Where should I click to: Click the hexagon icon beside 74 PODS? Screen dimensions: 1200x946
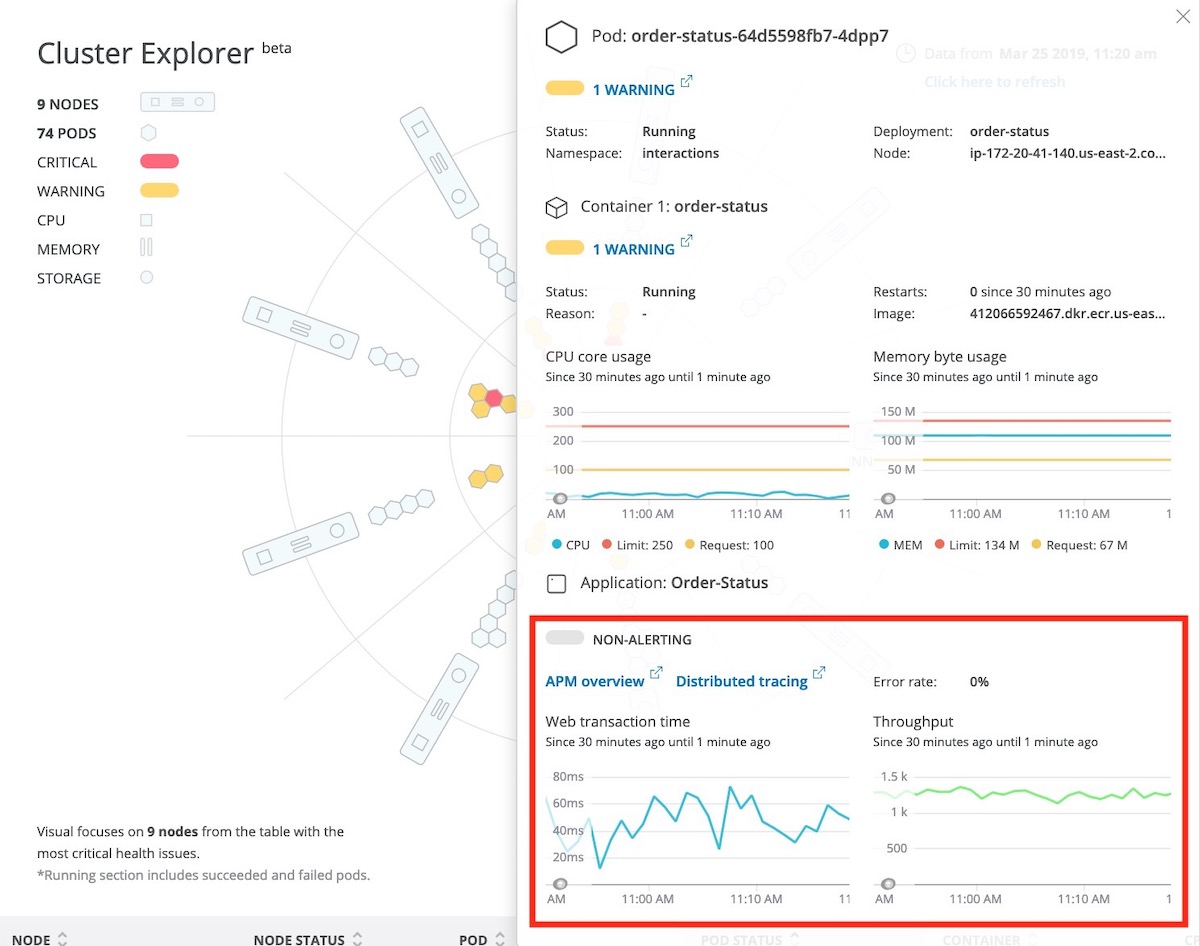tap(148, 132)
